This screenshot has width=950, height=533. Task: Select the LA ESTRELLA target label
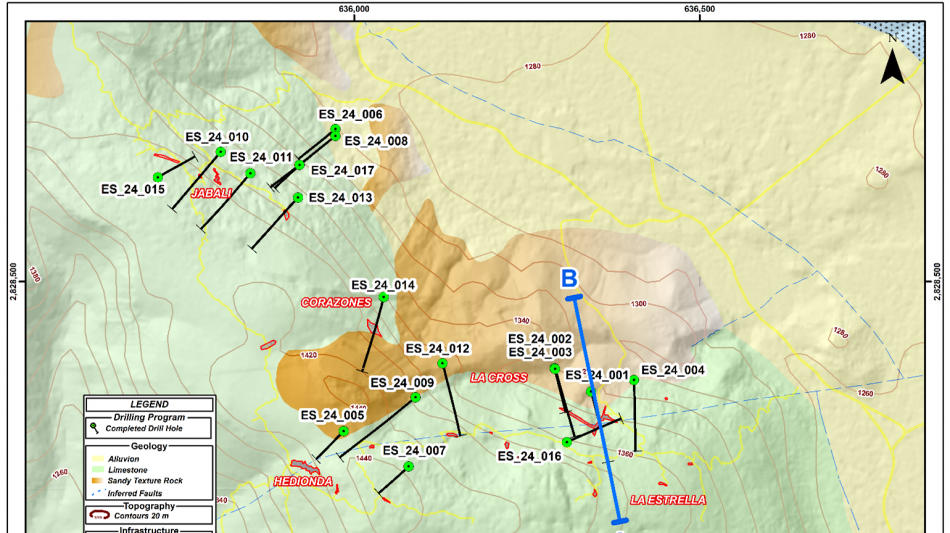(668, 500)
